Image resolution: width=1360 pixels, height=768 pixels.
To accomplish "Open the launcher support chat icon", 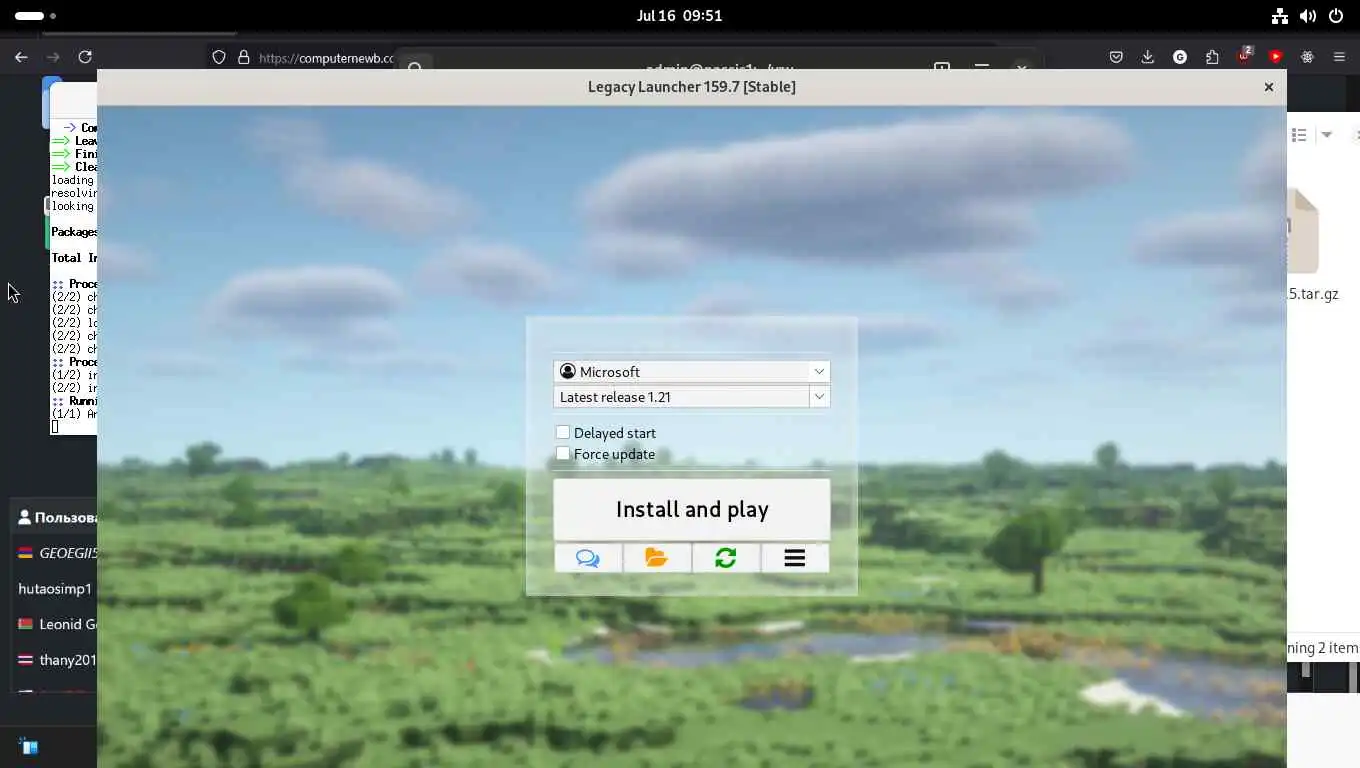I will 588,558.
